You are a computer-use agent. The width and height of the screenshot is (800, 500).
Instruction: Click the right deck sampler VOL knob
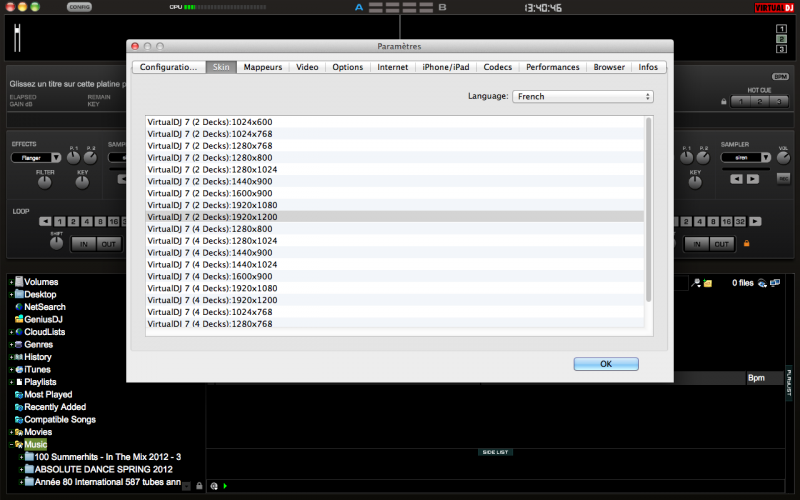(x=783, y=158)
